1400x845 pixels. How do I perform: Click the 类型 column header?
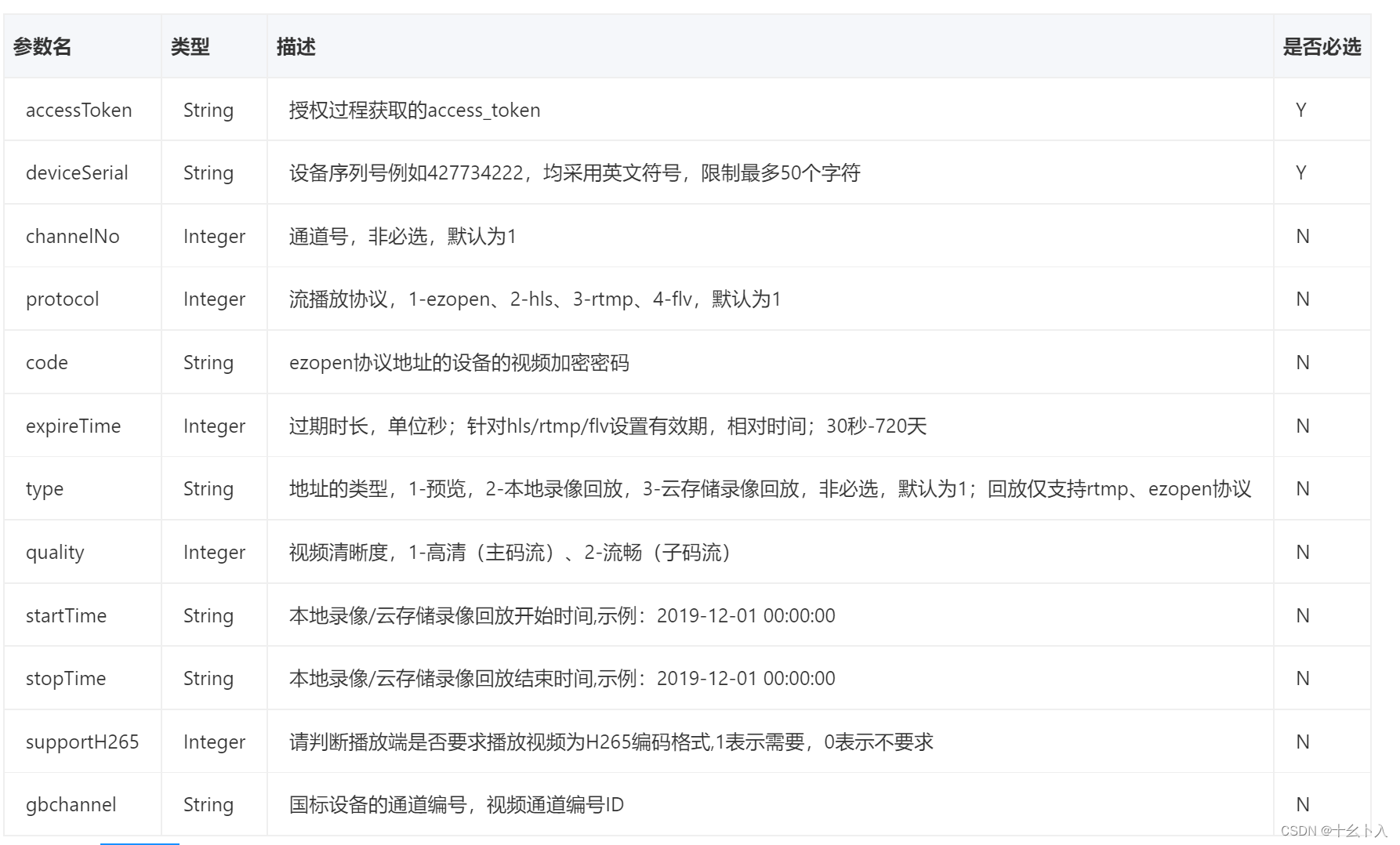coord(190,47)
